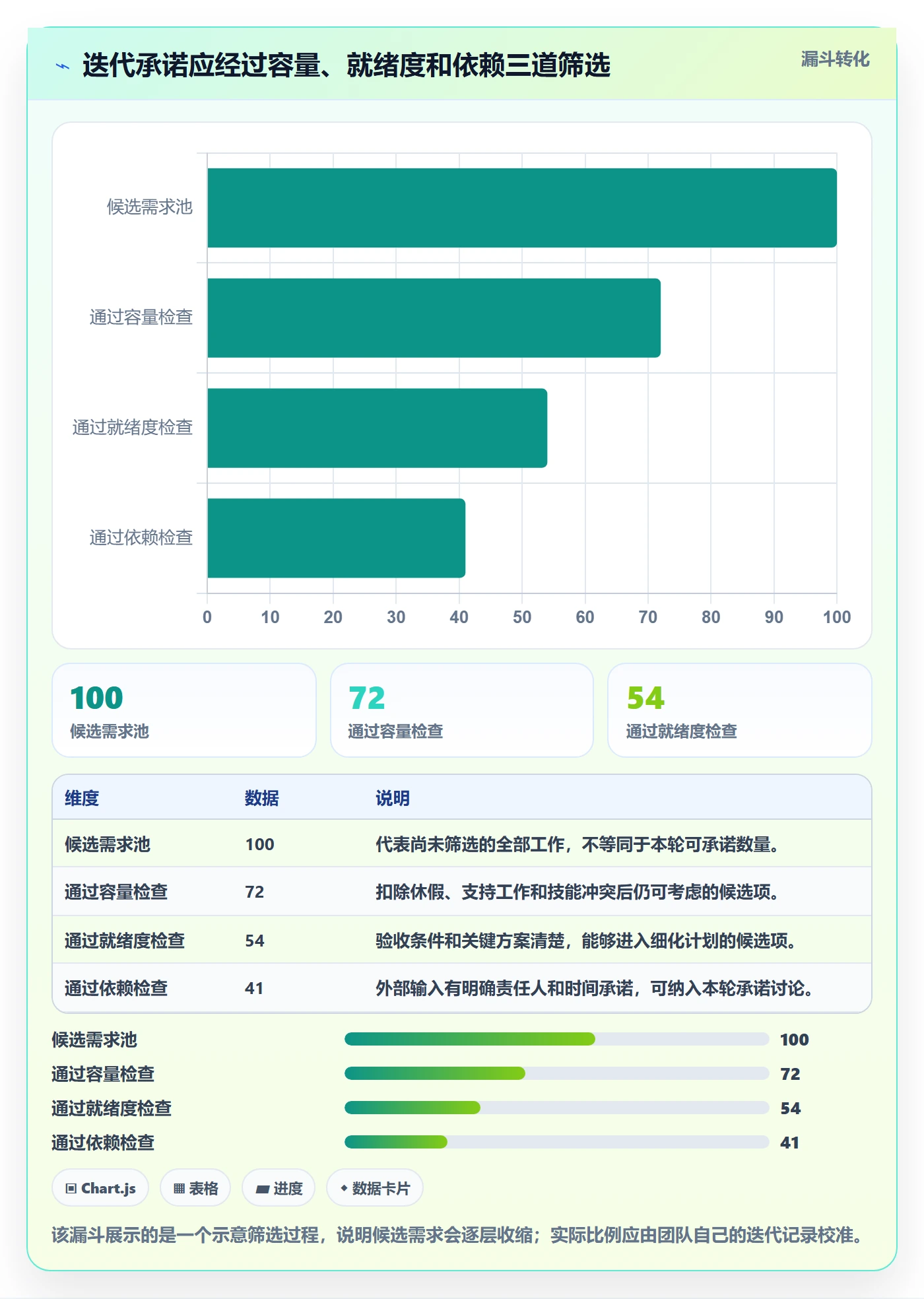Click the 维度 column header in the table

(82, 798)
